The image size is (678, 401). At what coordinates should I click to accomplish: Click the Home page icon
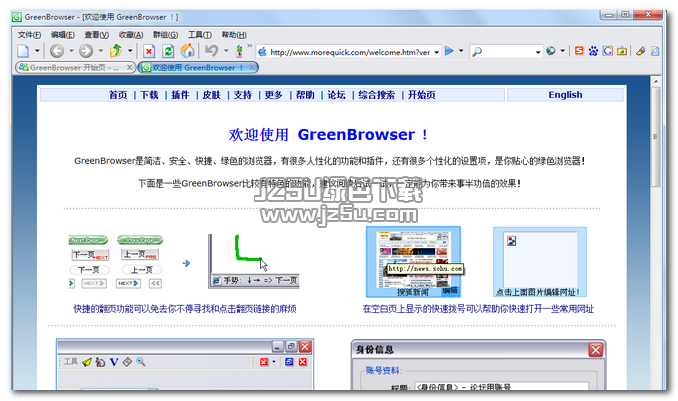coord(187,51)
